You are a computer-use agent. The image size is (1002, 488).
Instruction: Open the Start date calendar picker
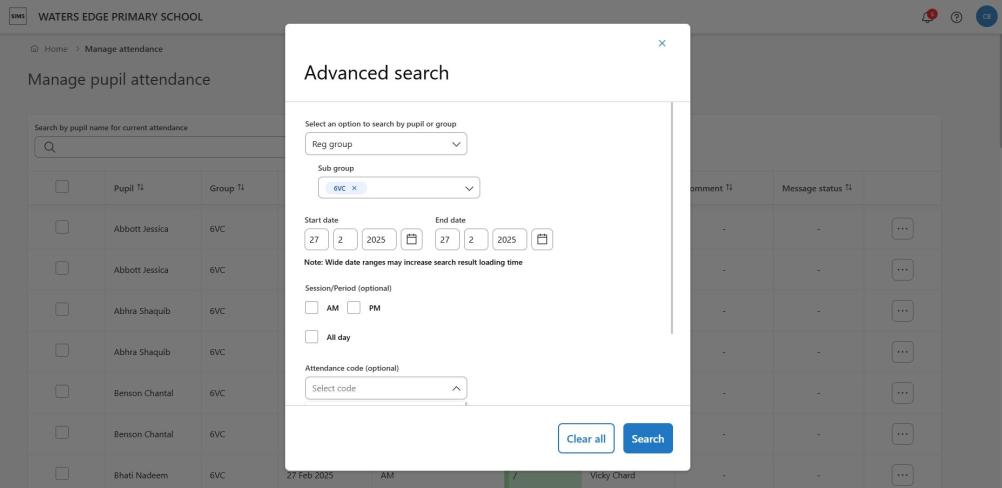tap(411, 239)
